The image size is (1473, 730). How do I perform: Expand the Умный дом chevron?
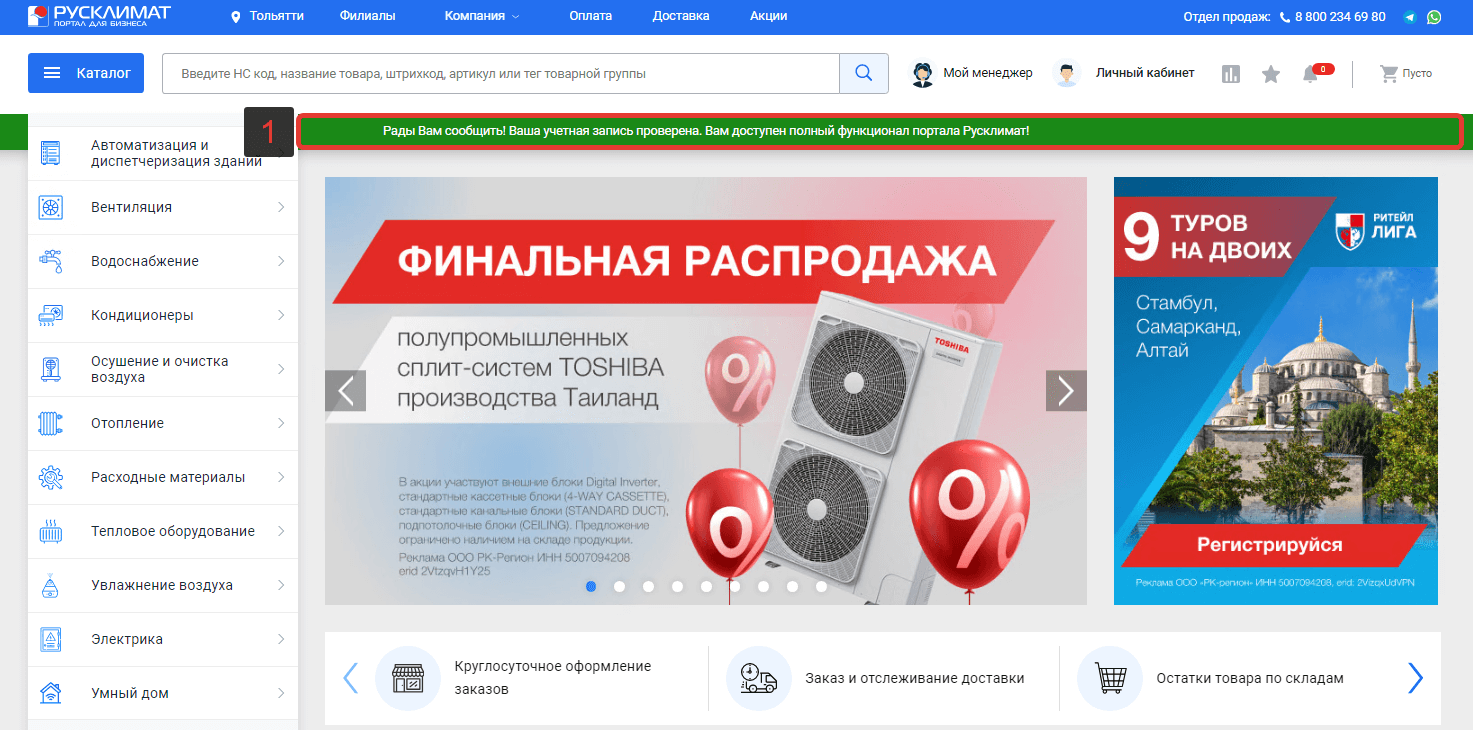pos(281,693)
